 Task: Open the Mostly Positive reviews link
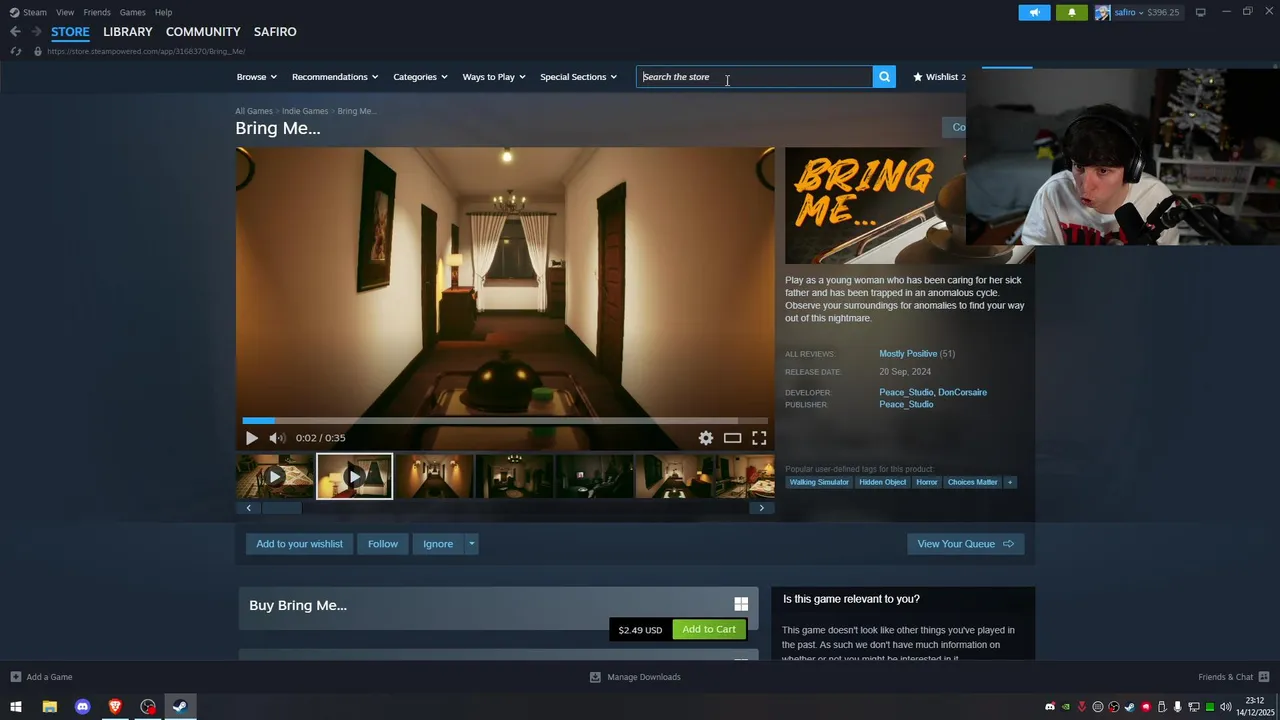(908, 354)
